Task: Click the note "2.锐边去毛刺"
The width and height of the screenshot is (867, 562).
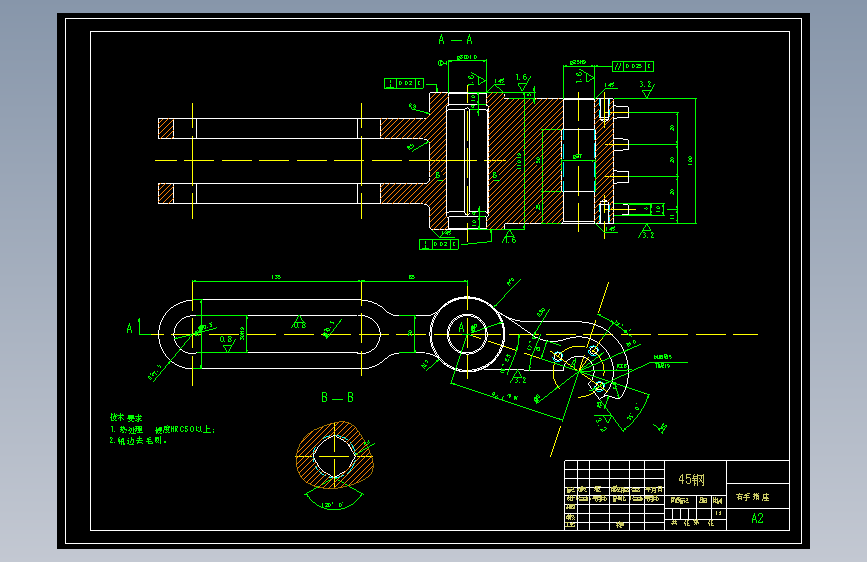Action: pos(138,441)
